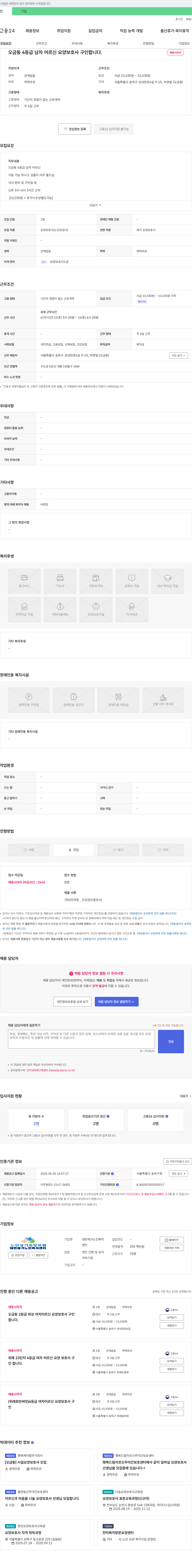Click the 장애인용 승강기 icon
Image resolution: width=192 pixels, height=1568 pixels.
74,700
